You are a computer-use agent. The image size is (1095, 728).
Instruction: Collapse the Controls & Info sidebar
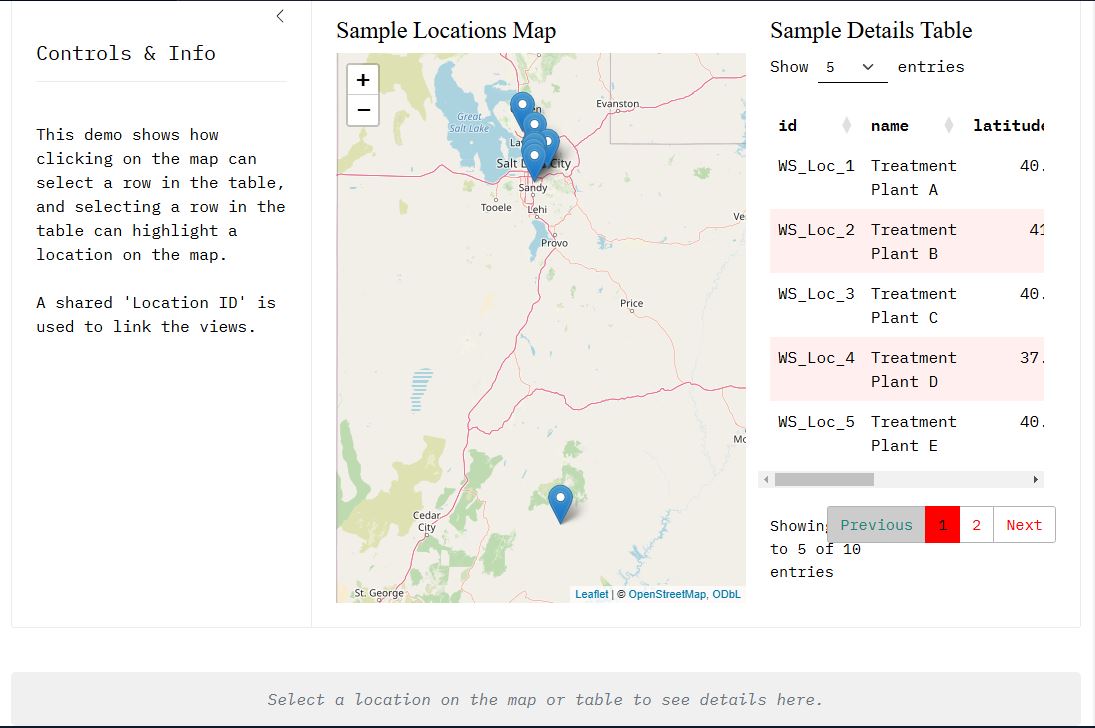pyautogui.click(x=280, y=16)
